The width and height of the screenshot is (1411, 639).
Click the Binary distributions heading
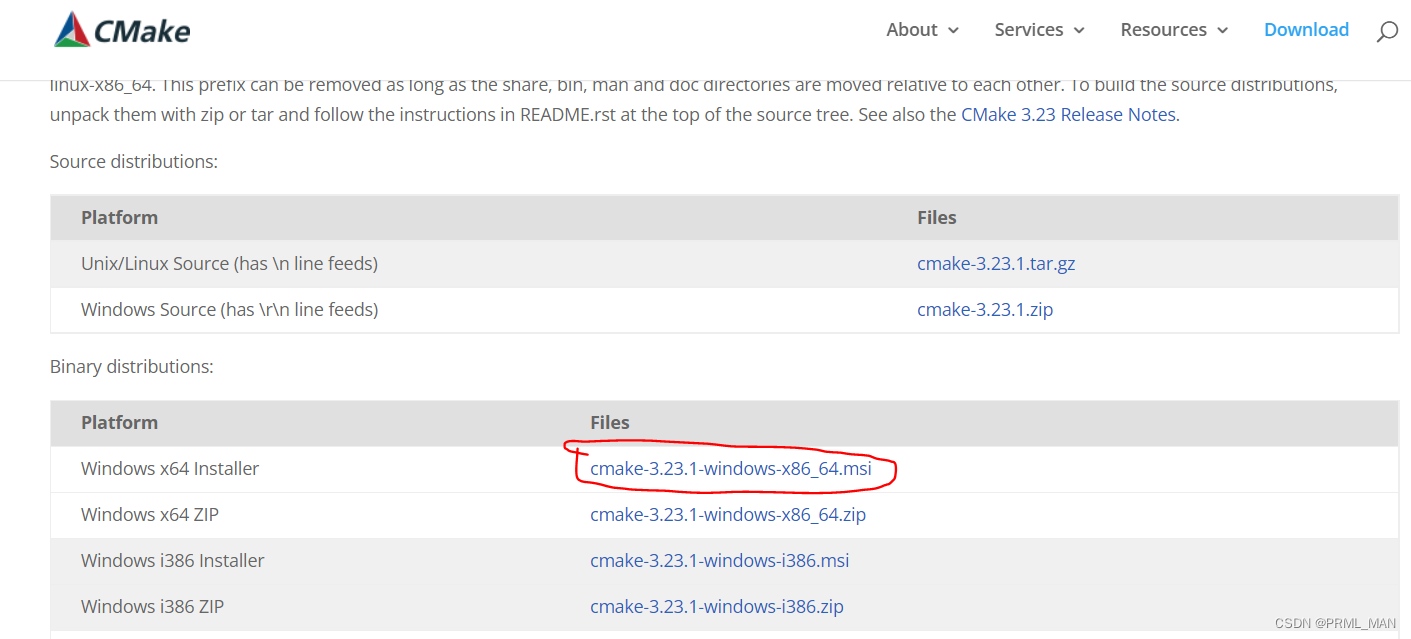(132, 367)
